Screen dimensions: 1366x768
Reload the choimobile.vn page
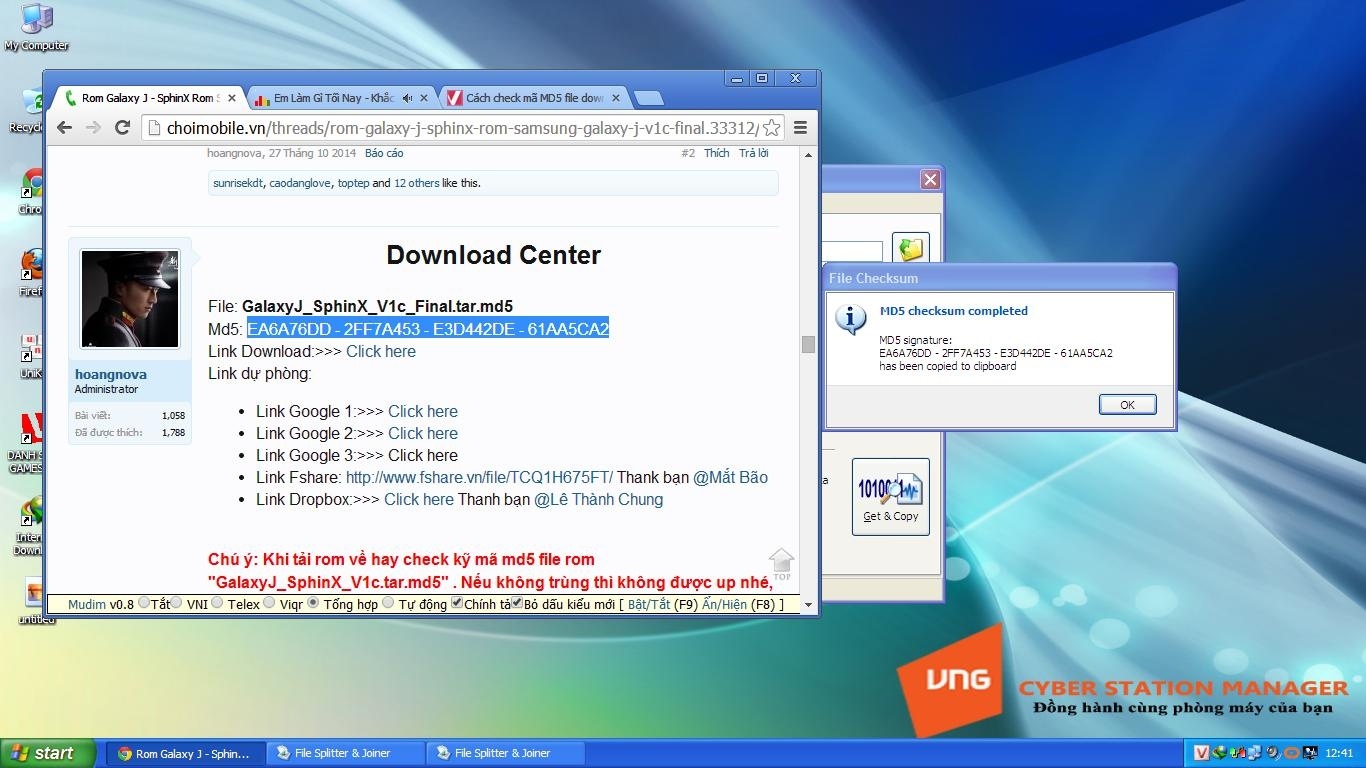pos(123,127)
